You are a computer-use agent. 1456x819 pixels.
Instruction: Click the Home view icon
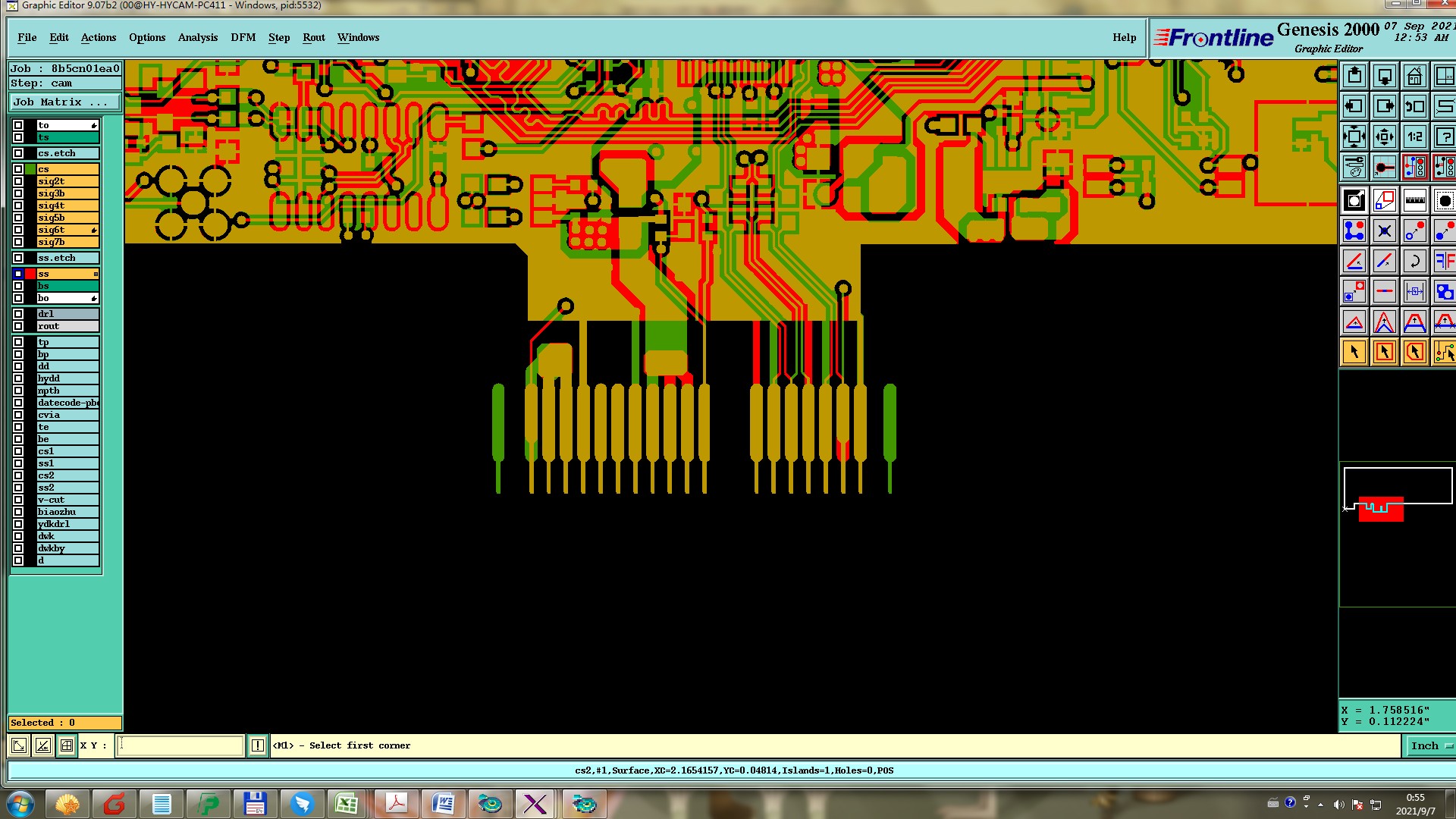click(1414, 77)
